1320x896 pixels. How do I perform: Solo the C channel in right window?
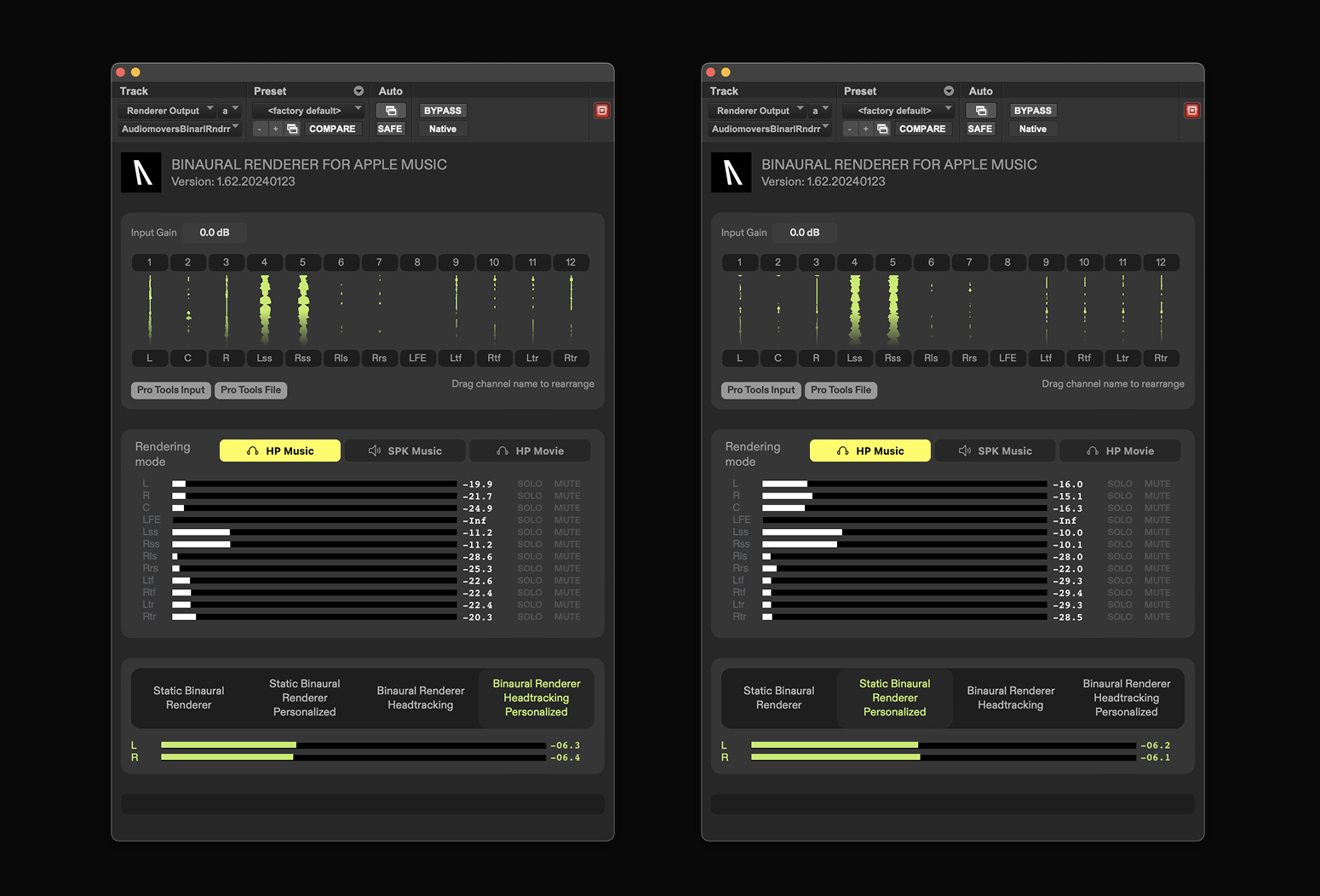click(x=1120, y=508)
